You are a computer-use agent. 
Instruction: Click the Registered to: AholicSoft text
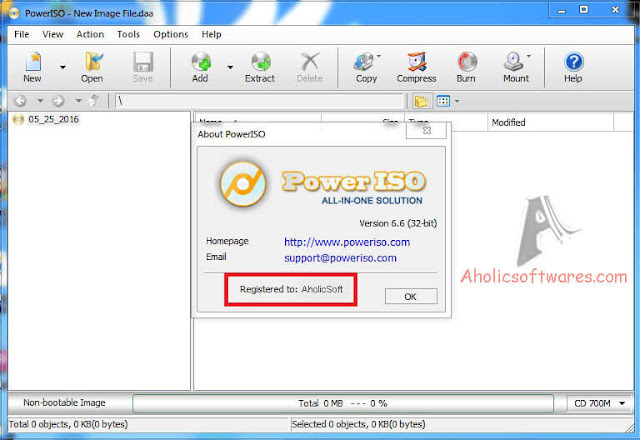[x=291, y=289]
